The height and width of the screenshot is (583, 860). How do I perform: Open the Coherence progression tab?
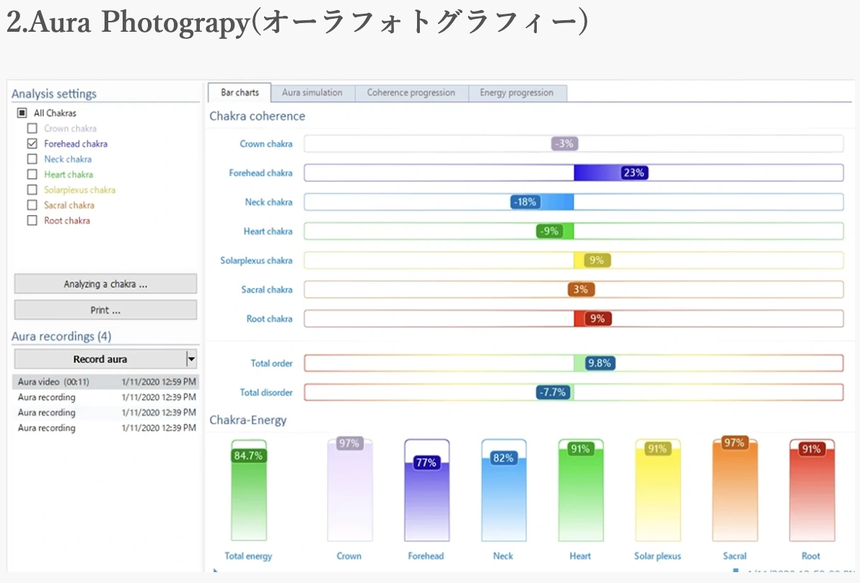coord(410,93)
